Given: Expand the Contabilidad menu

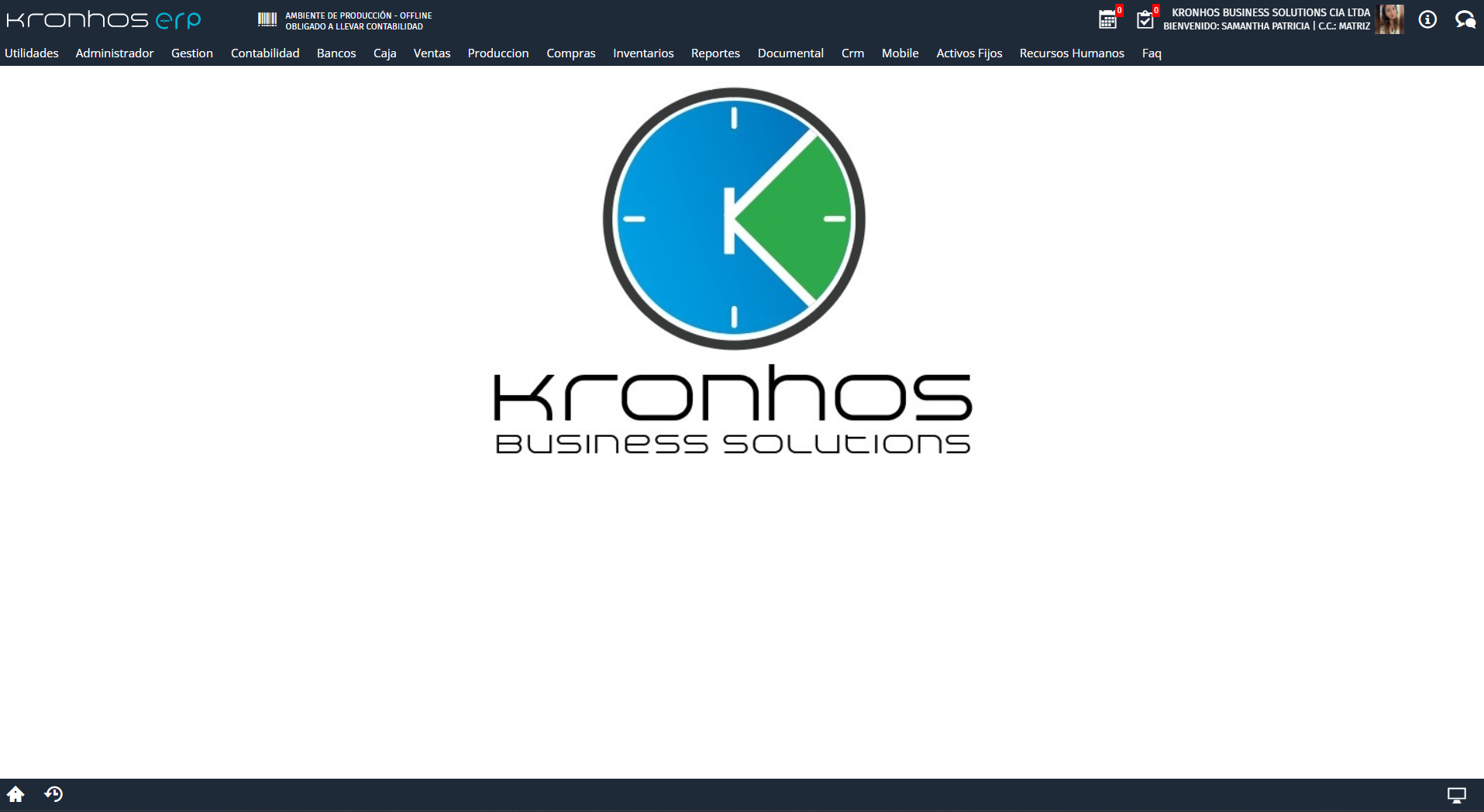Looking at the screenshot, I should (265, 53).
